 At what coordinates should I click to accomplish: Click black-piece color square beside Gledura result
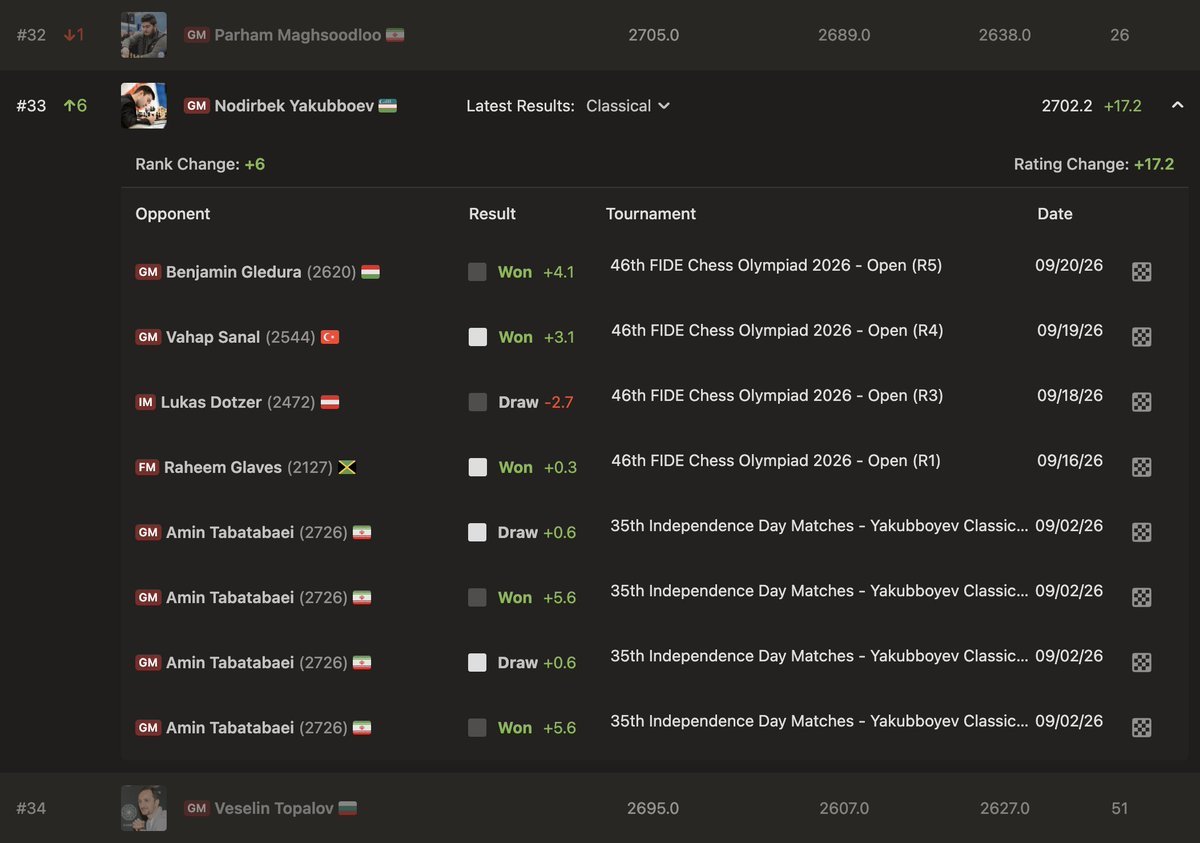pos(477,272)
